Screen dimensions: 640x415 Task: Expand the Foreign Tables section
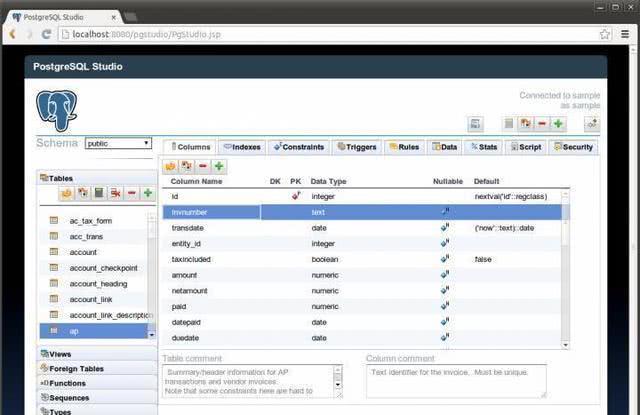coord(97,368)
